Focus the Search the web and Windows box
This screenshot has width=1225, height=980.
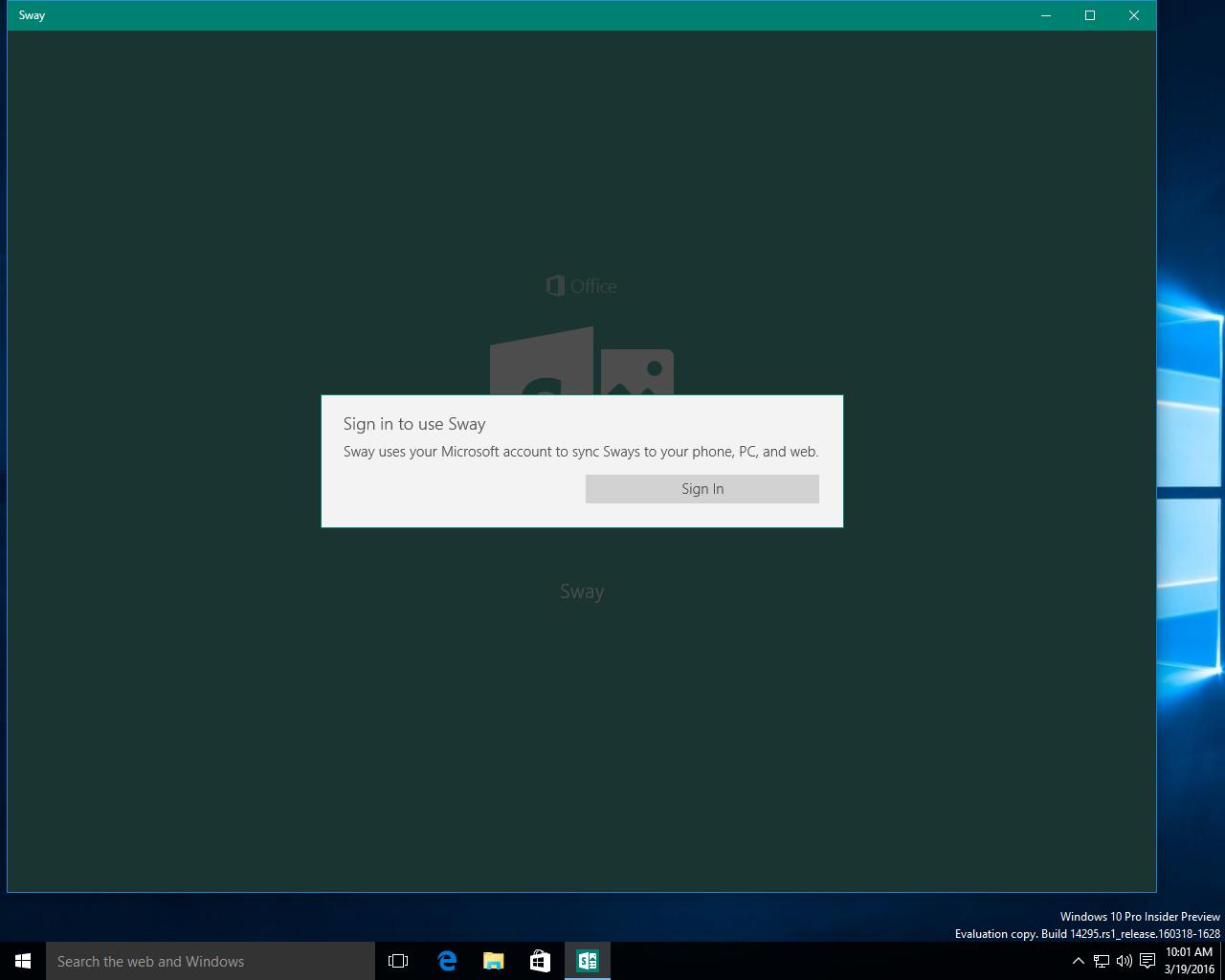coord(211,961)
